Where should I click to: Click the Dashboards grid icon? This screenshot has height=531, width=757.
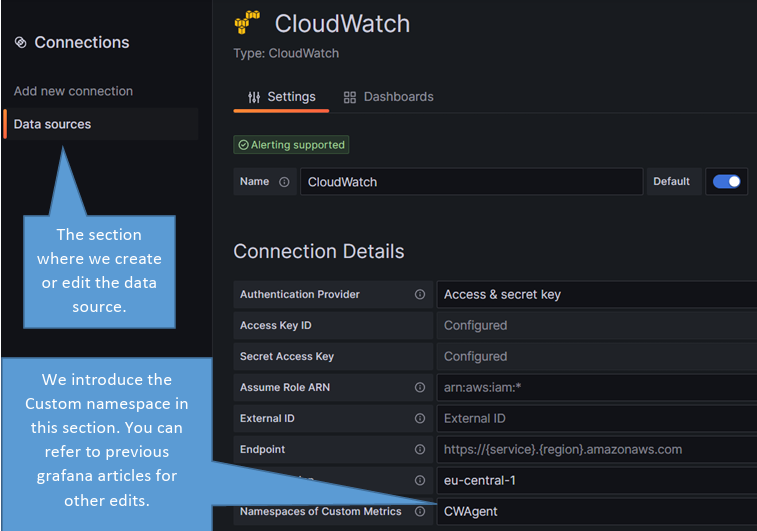pos(350,98)
